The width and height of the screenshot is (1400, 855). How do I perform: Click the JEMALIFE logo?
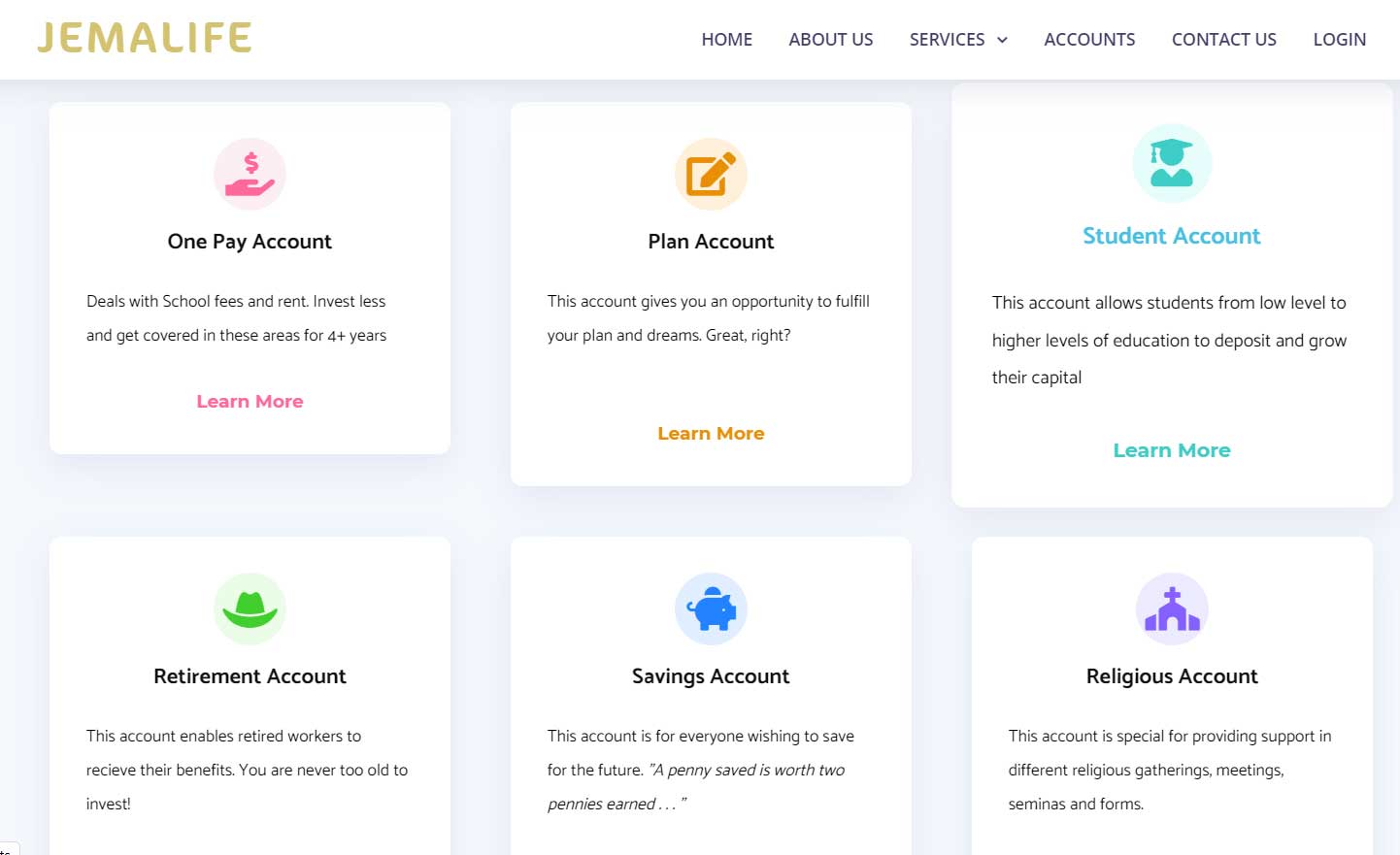coord(145,38)
